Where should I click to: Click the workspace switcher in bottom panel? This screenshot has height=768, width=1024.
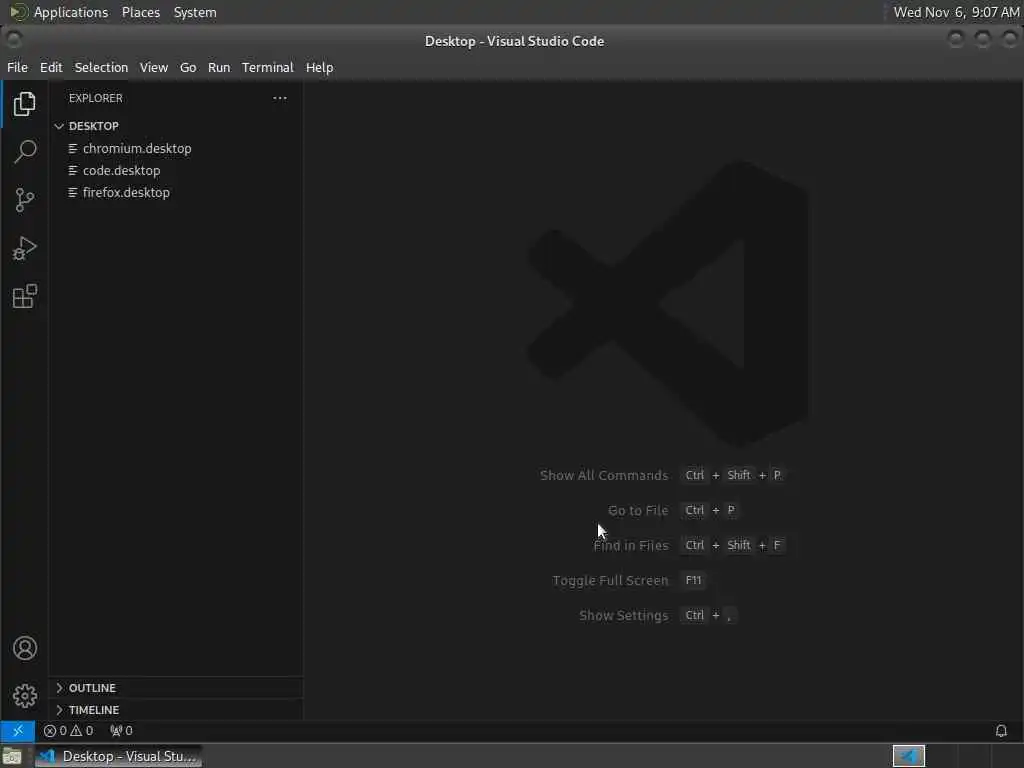(908, 756)
